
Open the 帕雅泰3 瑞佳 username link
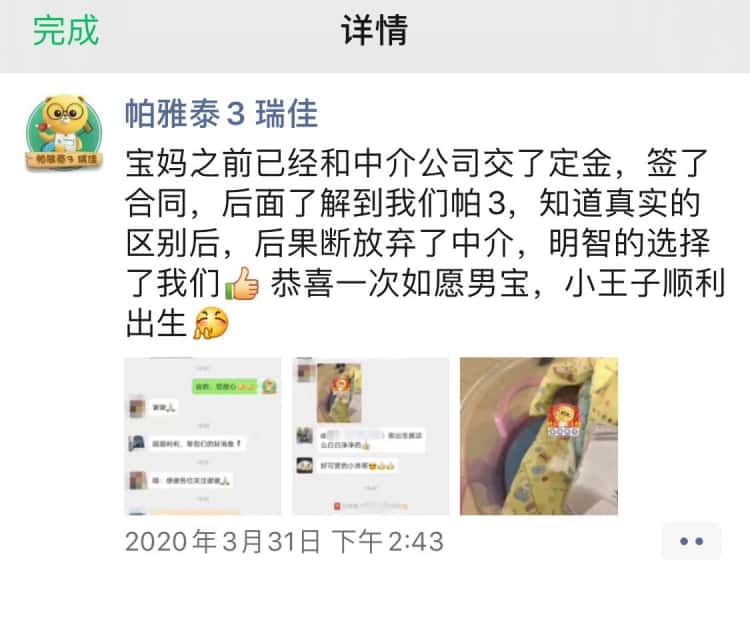221,114
